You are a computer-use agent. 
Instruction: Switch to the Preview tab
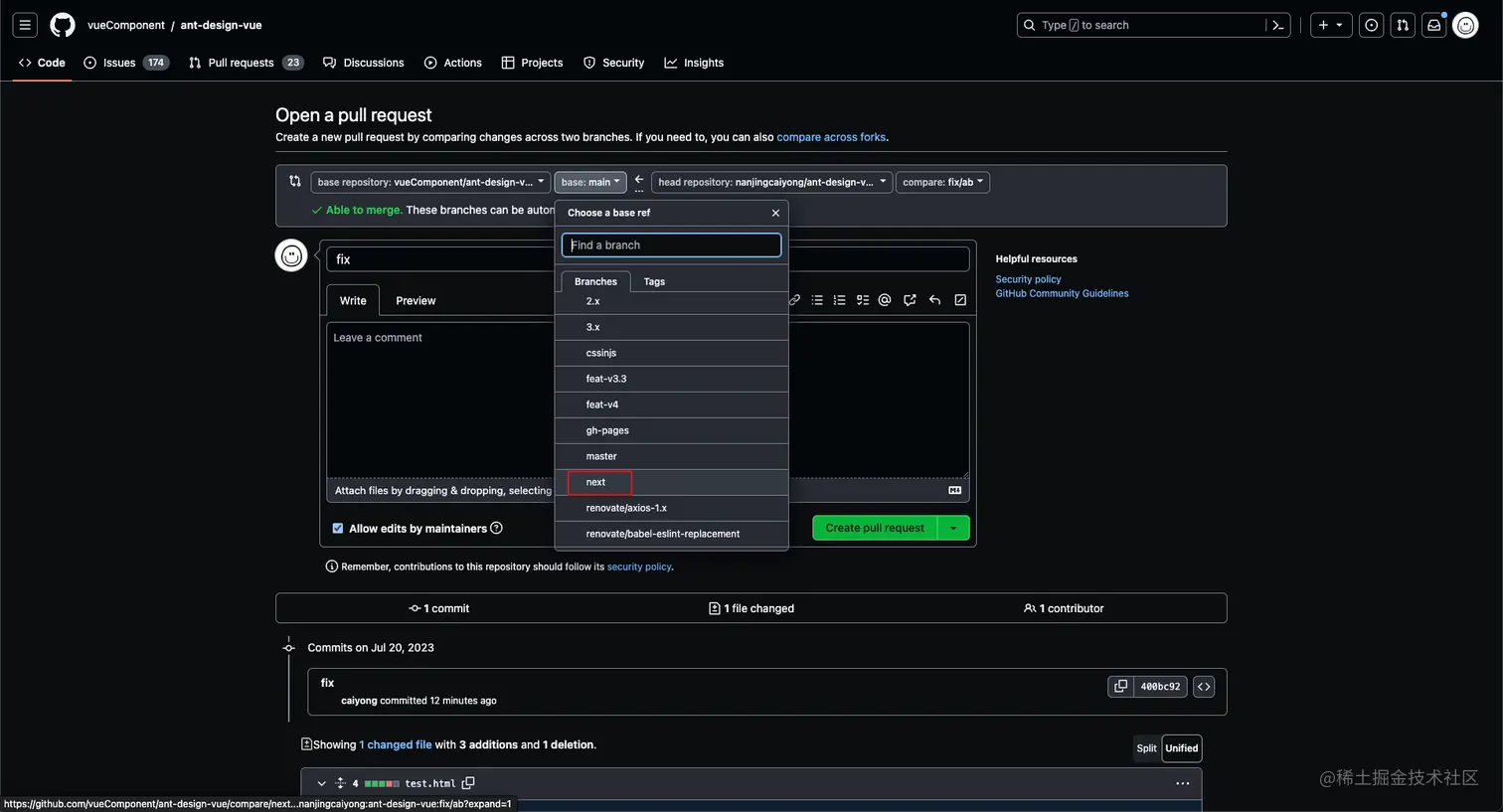coord(416,300)
